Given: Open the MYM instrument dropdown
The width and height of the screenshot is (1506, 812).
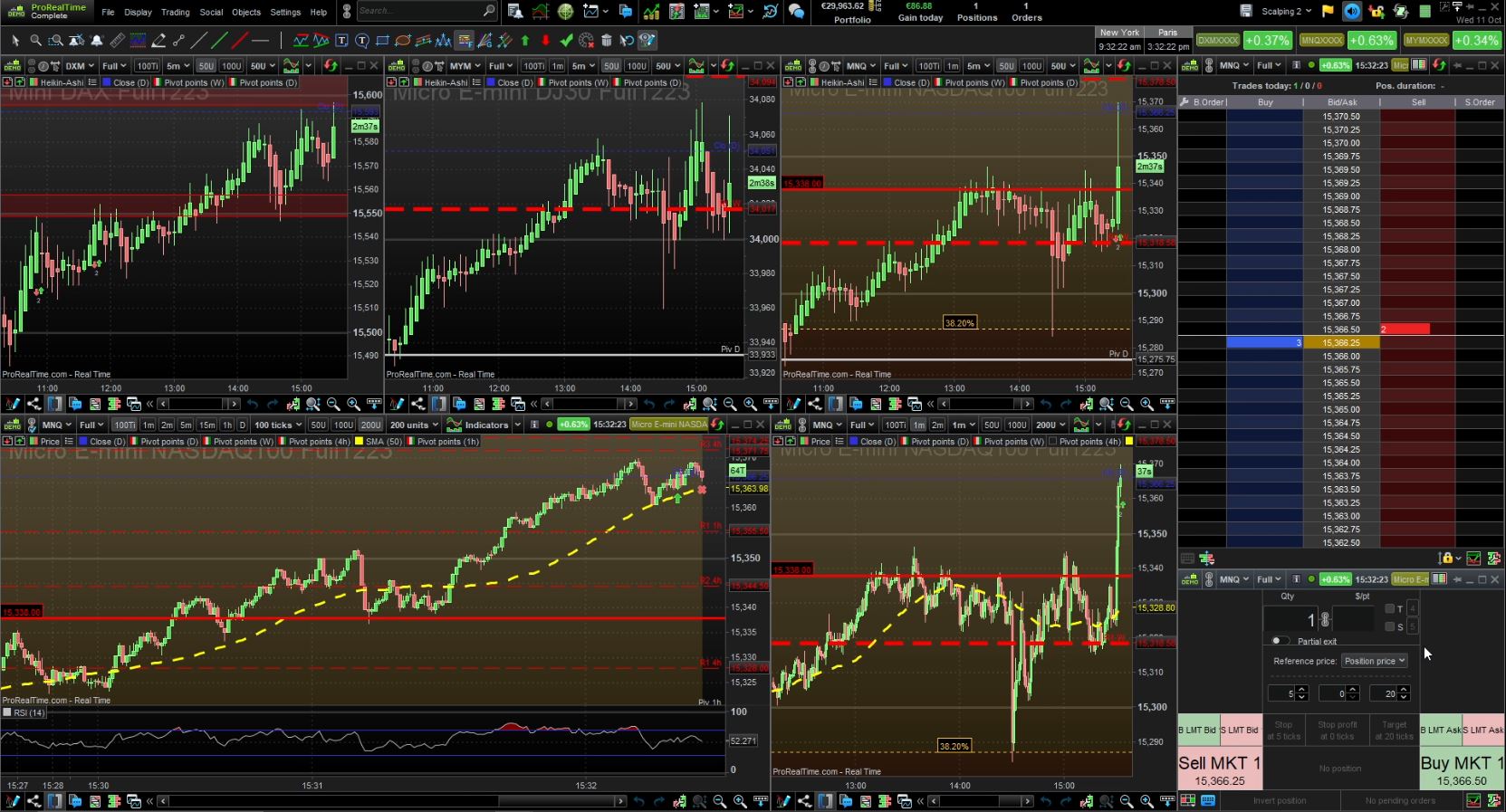Looking at the screenshot, I should pos(465,66).
